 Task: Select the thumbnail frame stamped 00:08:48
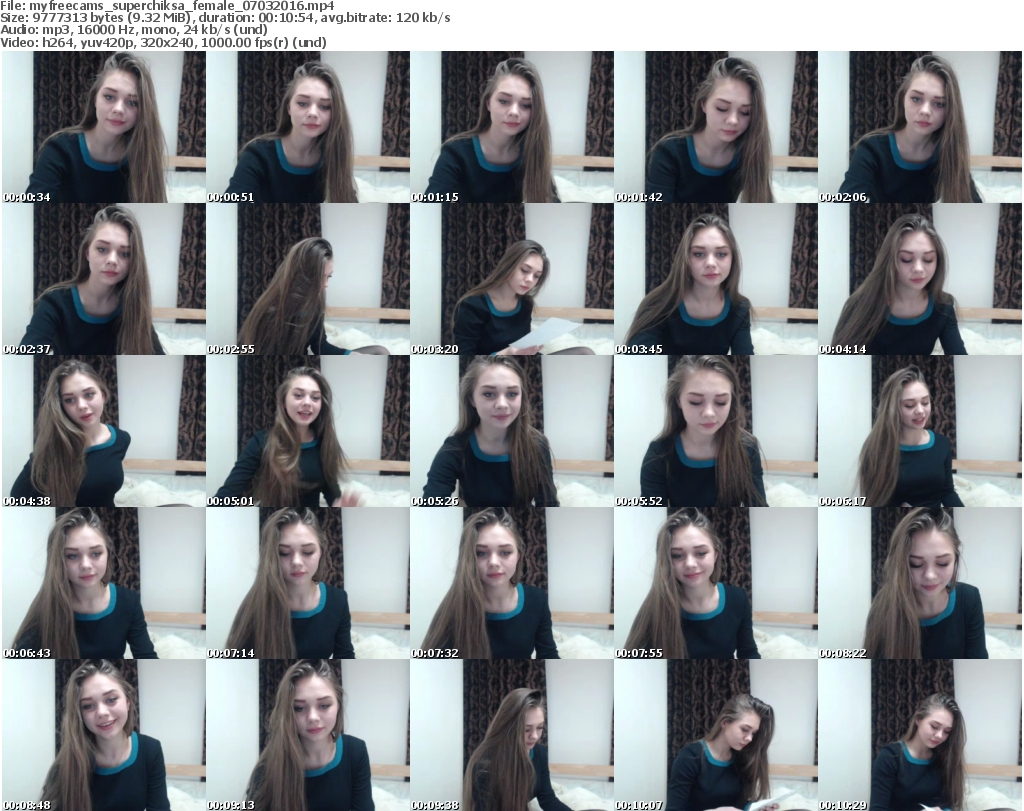coord(104,735)
